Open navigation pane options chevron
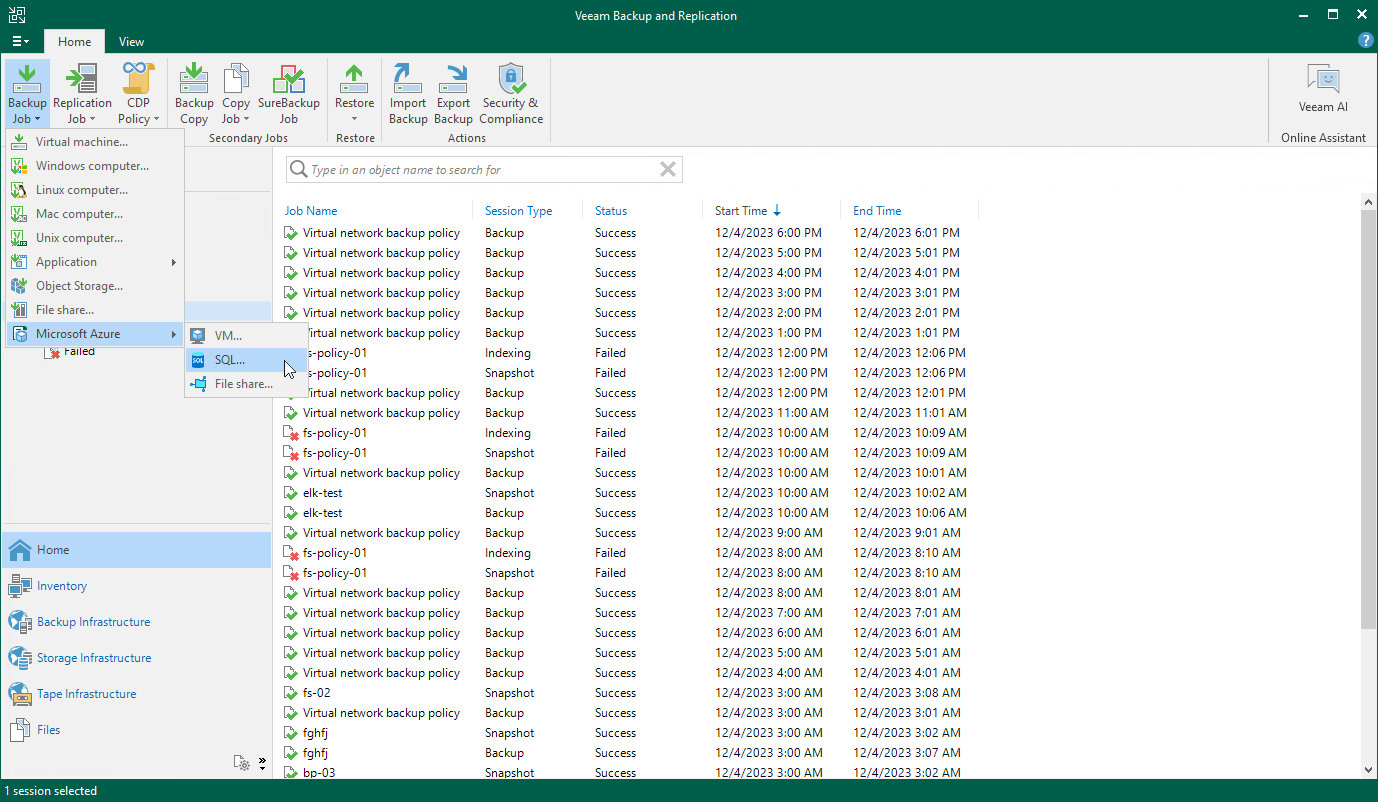The height and width of the screenshot is (802, 1378). (262, 763)
